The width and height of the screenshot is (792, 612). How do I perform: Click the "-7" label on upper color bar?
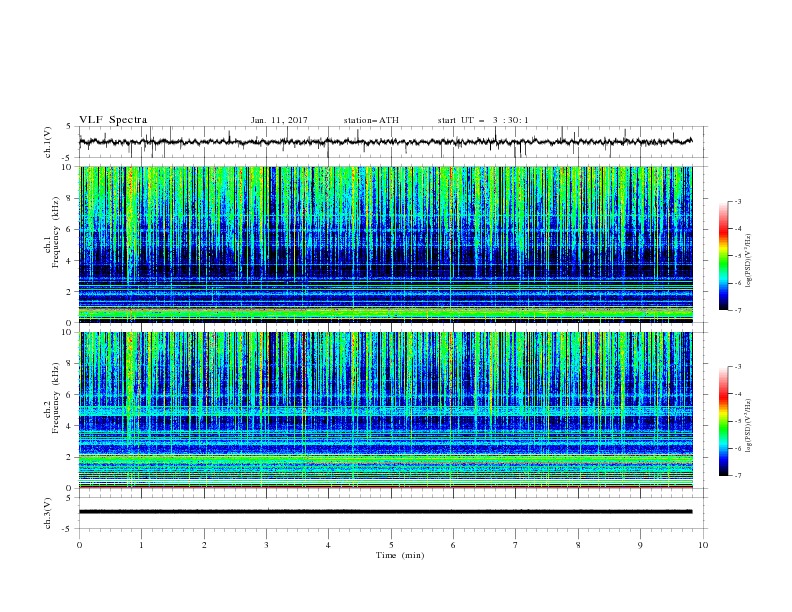(738, 310)
